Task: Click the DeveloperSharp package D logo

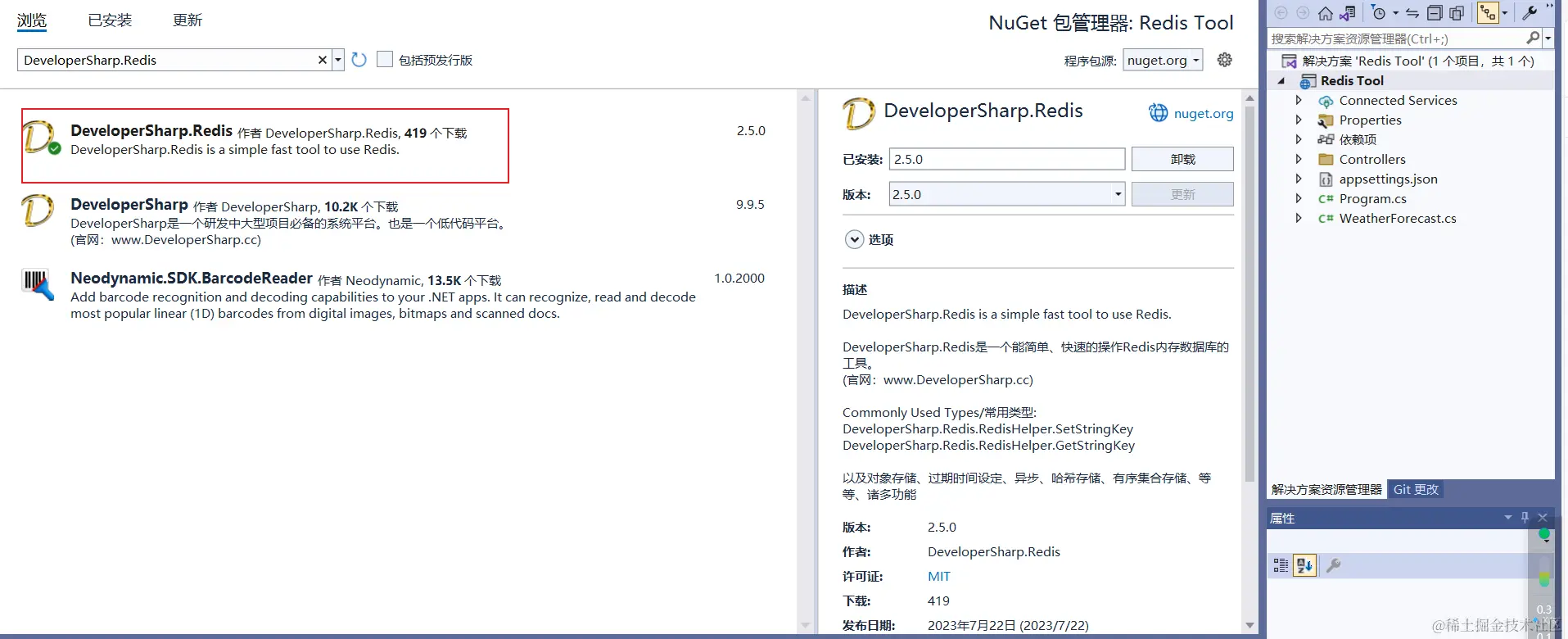Action: tap(38, 211)
